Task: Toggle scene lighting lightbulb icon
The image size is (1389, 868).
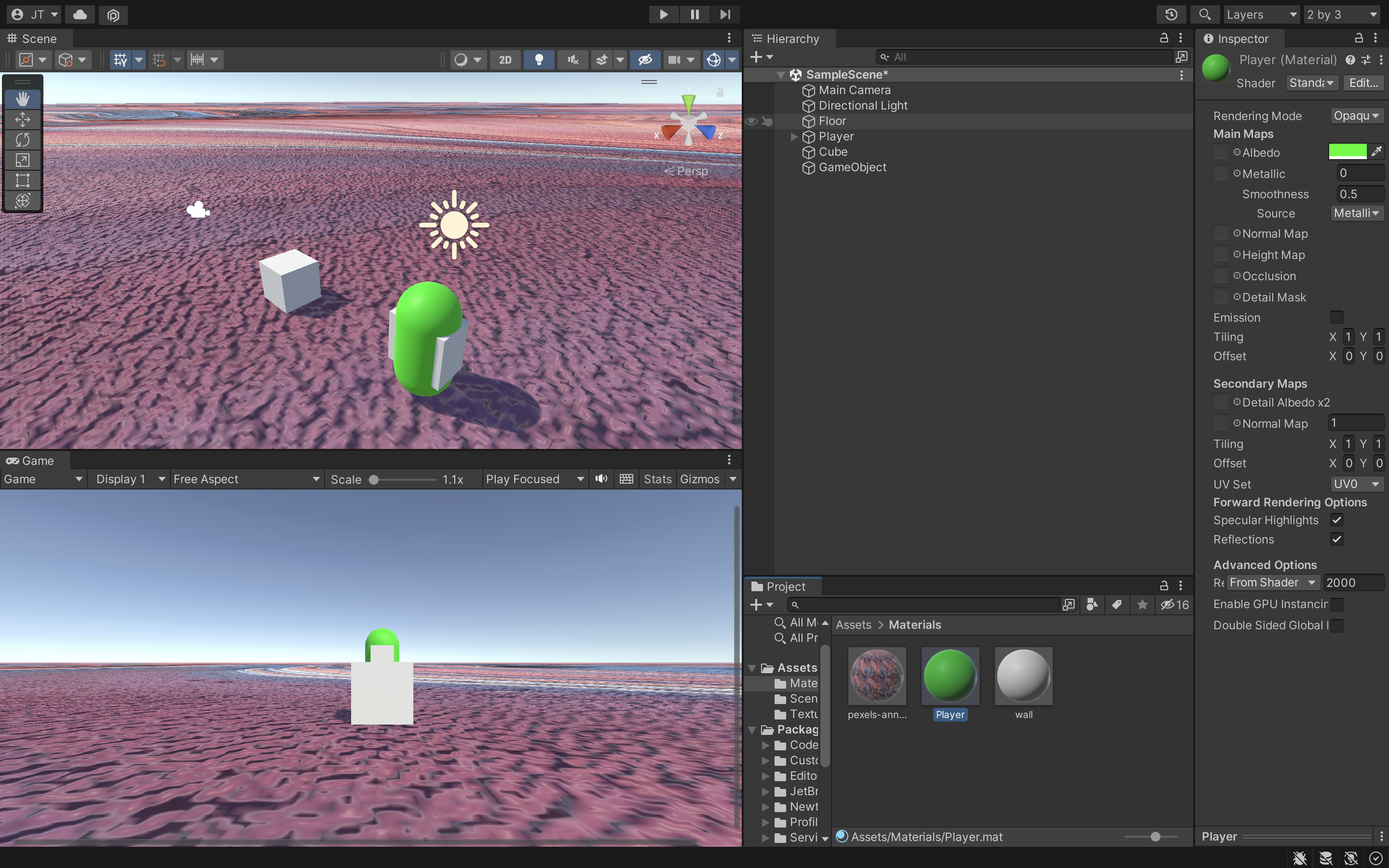Action: (538, 60)
